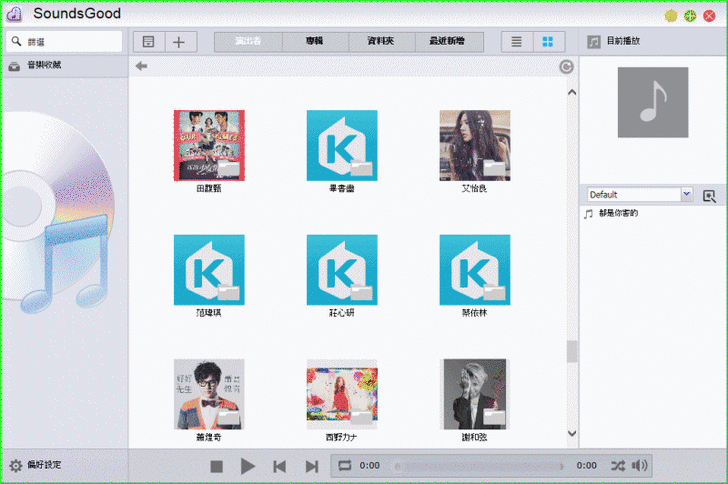Click the plus add button

tap(179, 42)
